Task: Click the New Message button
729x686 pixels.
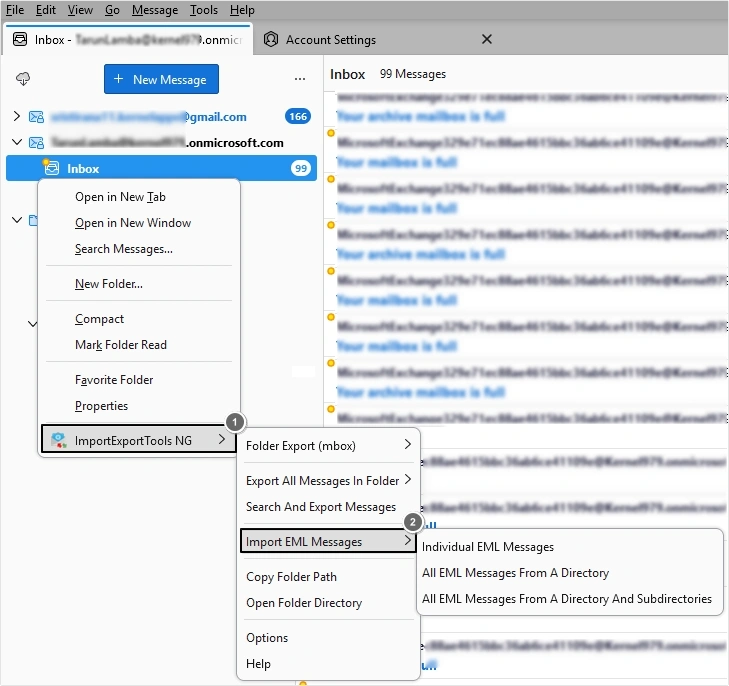Action: [x=161, y=79]
